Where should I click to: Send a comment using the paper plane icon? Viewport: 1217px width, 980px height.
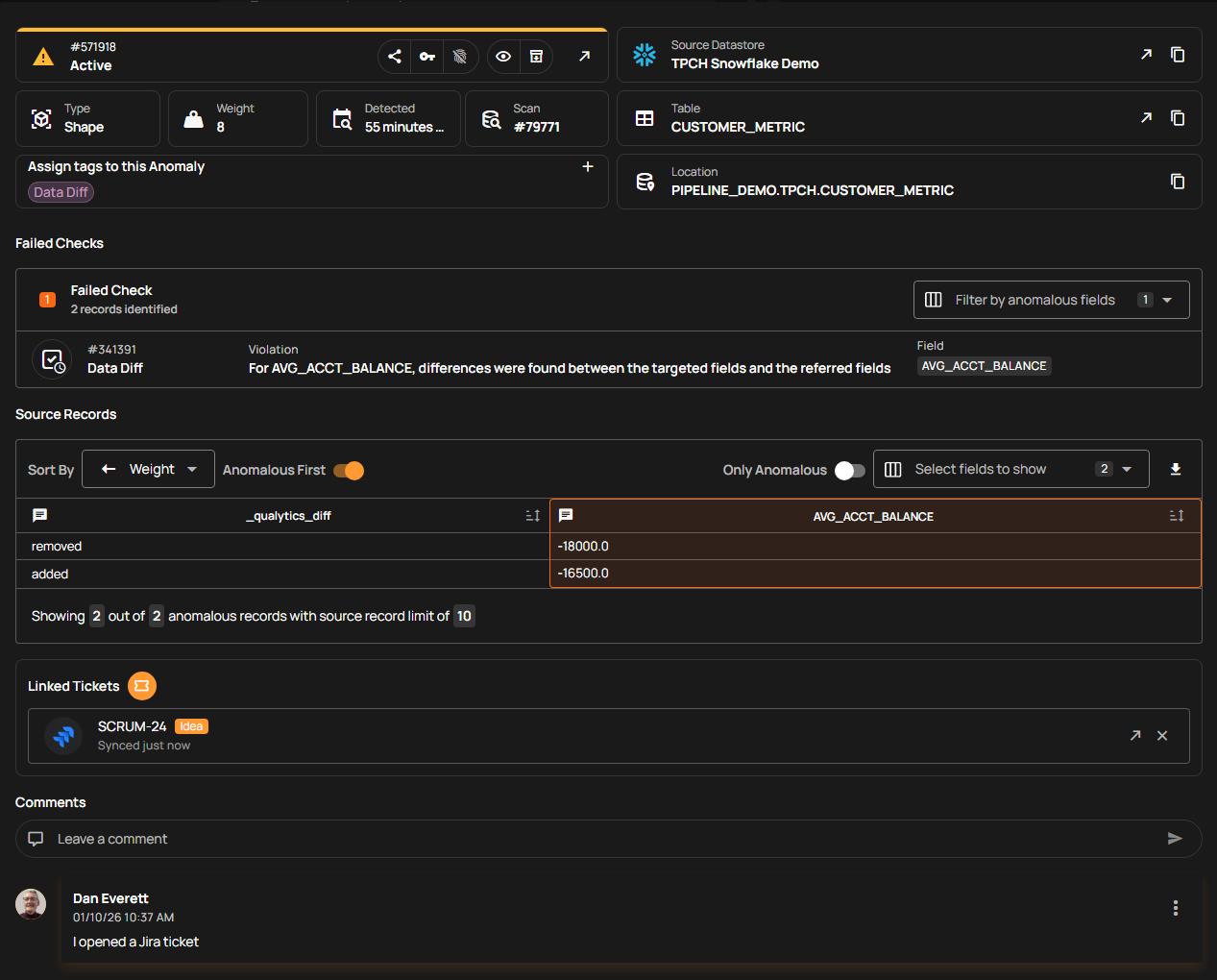pos(1174,838)
